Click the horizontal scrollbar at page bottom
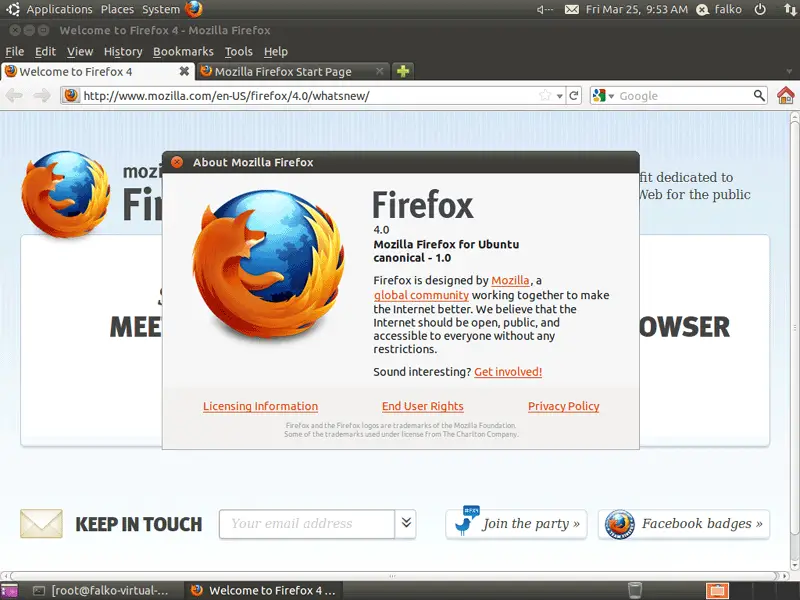The image size is (800, 600). (392, 576)
